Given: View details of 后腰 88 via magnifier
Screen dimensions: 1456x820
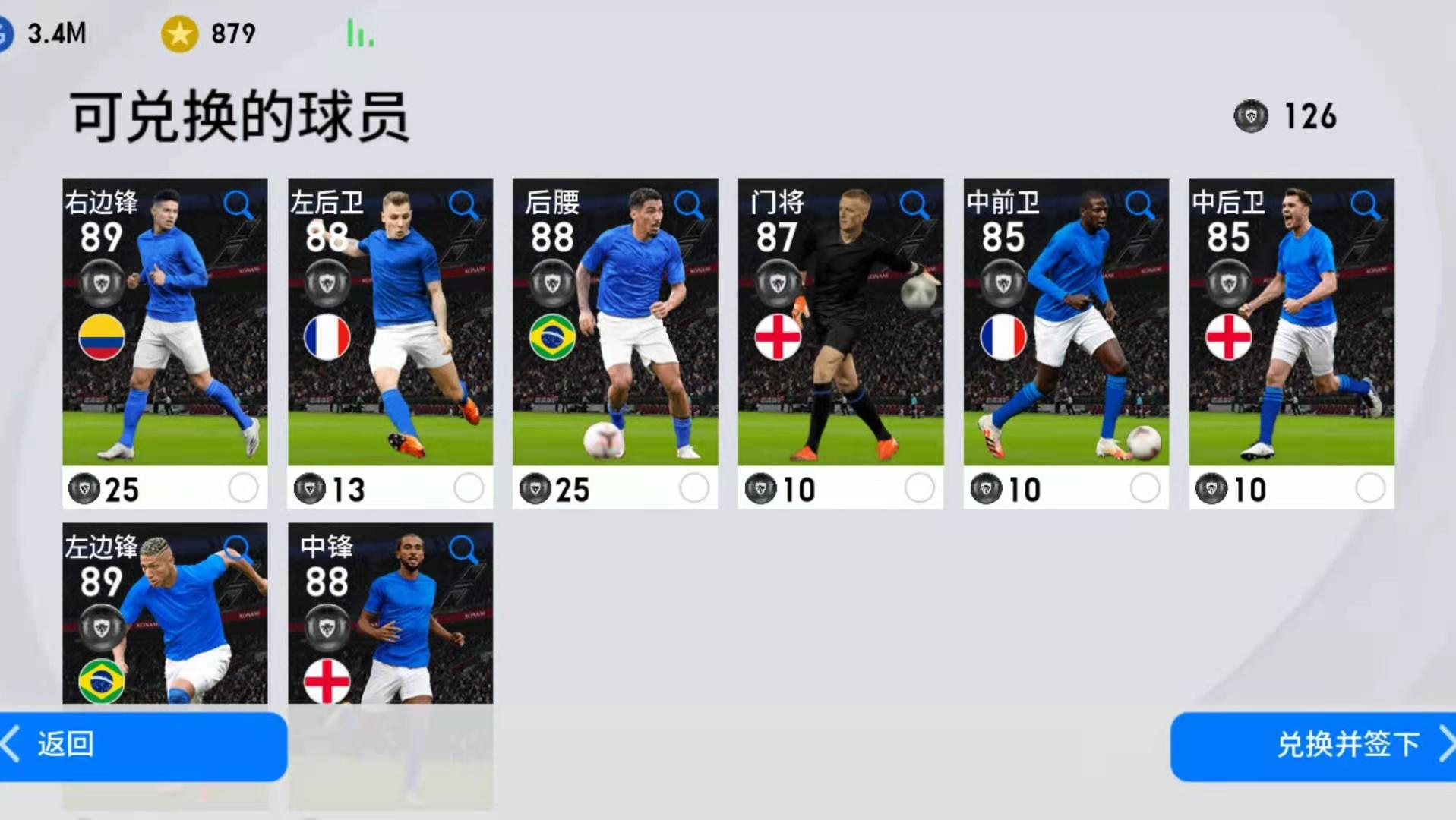Looking at the screenshot, I should [689, 205].
